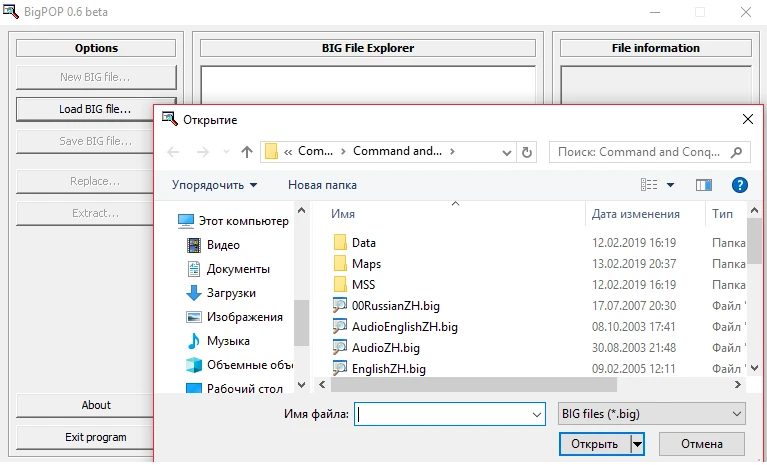The width and height of the screenshot is (767, 465).
Task: Click the file list vertical scroll-down arrow
Action: coord(754,368)
